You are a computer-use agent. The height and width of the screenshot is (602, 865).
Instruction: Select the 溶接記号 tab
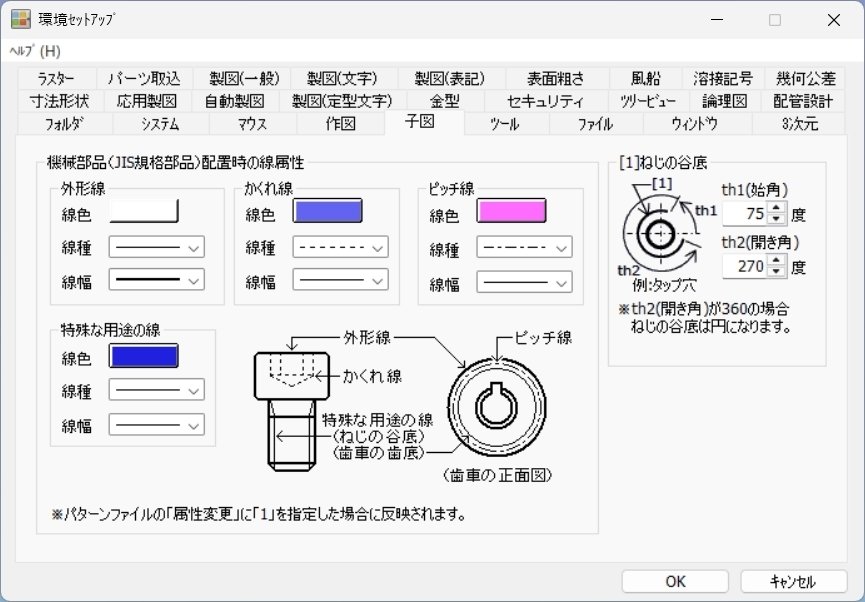tap(723, 78)
